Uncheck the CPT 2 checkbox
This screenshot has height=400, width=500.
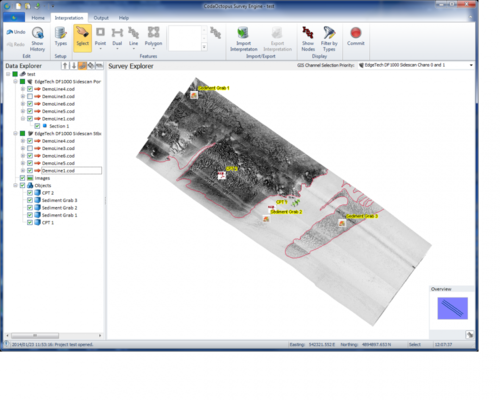[x=30, y=193]
